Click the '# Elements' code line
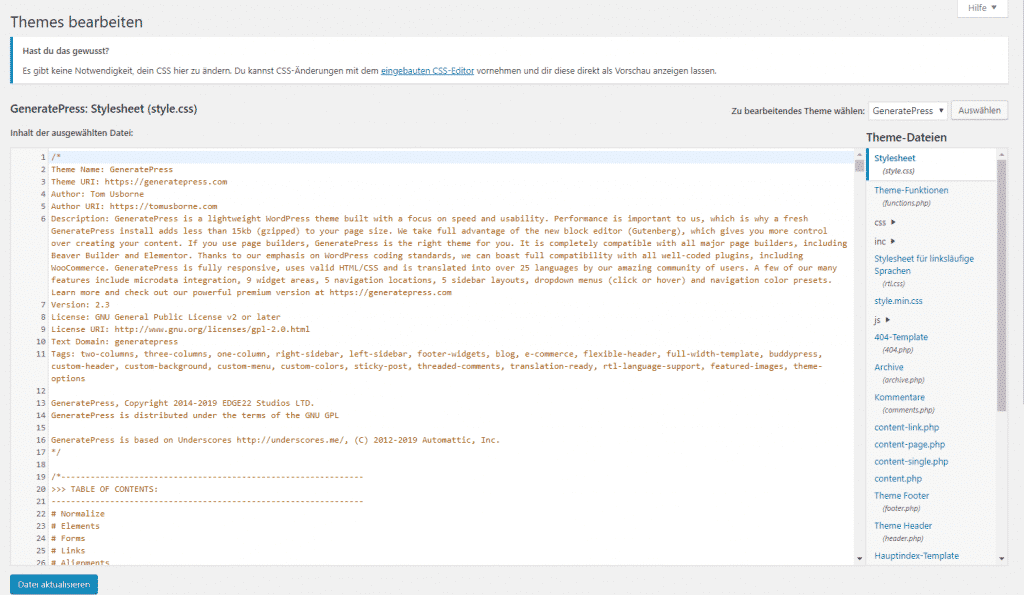1024x595 pixels. pyautogui.click(x=75, y=526)
